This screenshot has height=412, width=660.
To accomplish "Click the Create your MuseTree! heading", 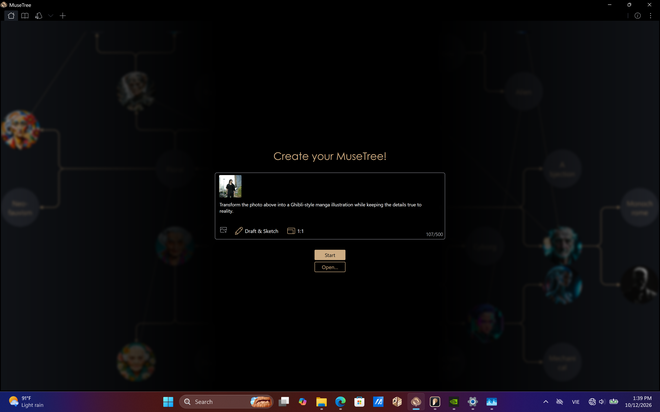I will (x=330, y=156).
